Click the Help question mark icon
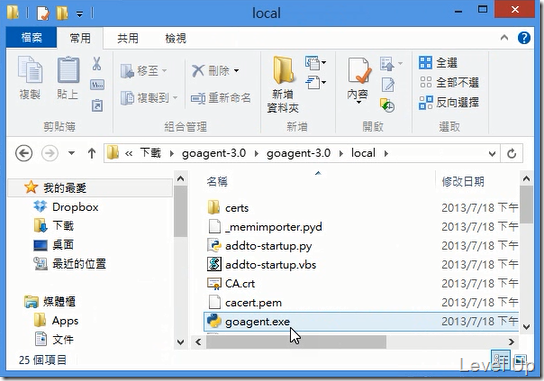 tap(524, 37)
